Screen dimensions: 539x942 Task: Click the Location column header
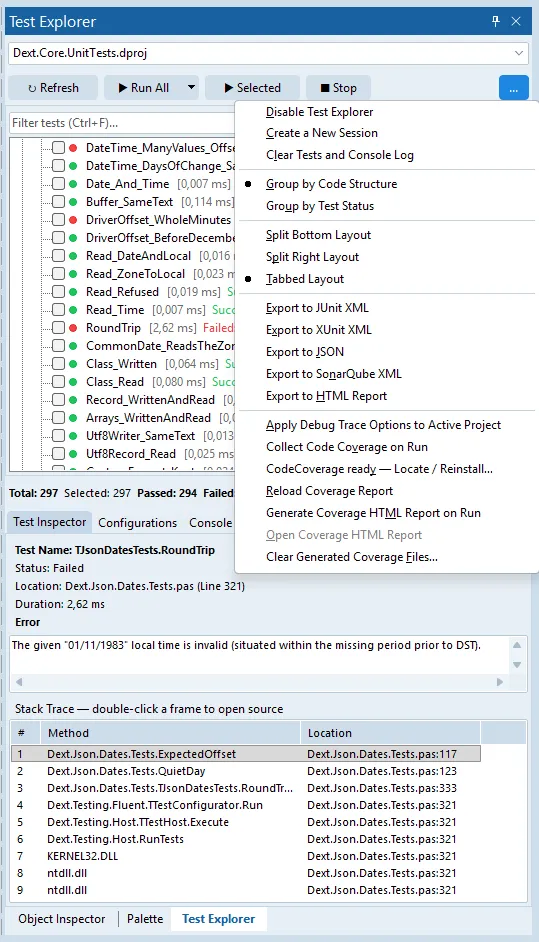click(390, 733)
